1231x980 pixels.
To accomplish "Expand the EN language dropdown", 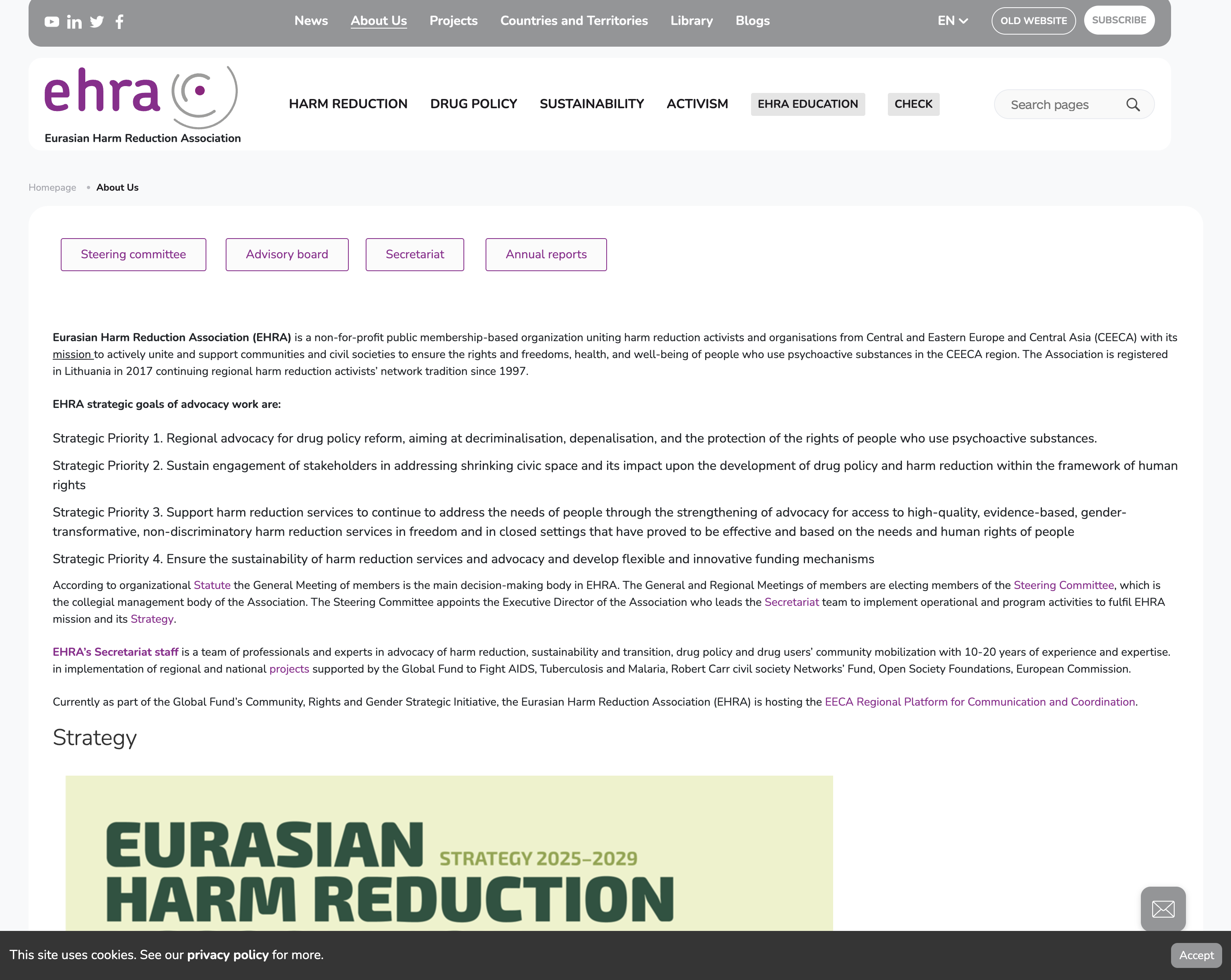I will tap(952, 21).
